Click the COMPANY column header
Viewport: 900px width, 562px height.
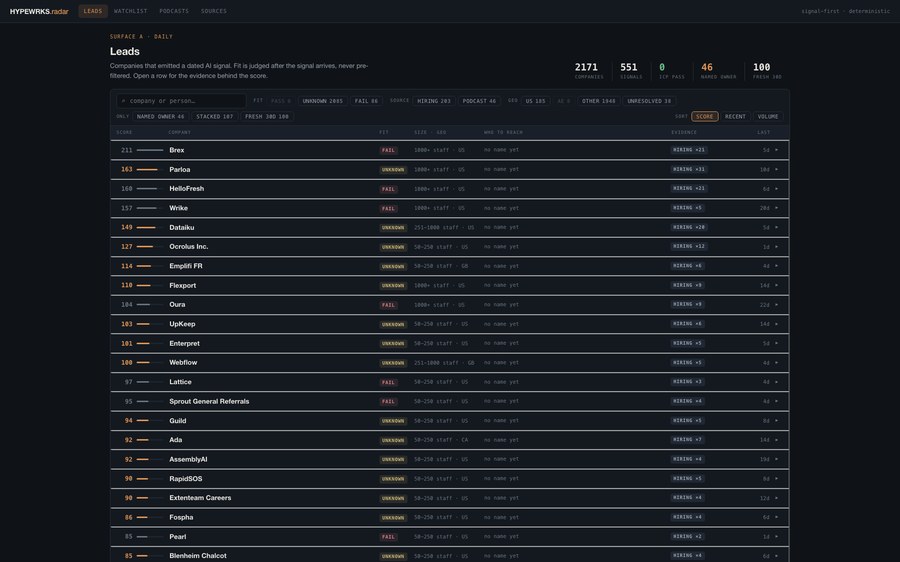pyautogui.click(x=180, y=133)
